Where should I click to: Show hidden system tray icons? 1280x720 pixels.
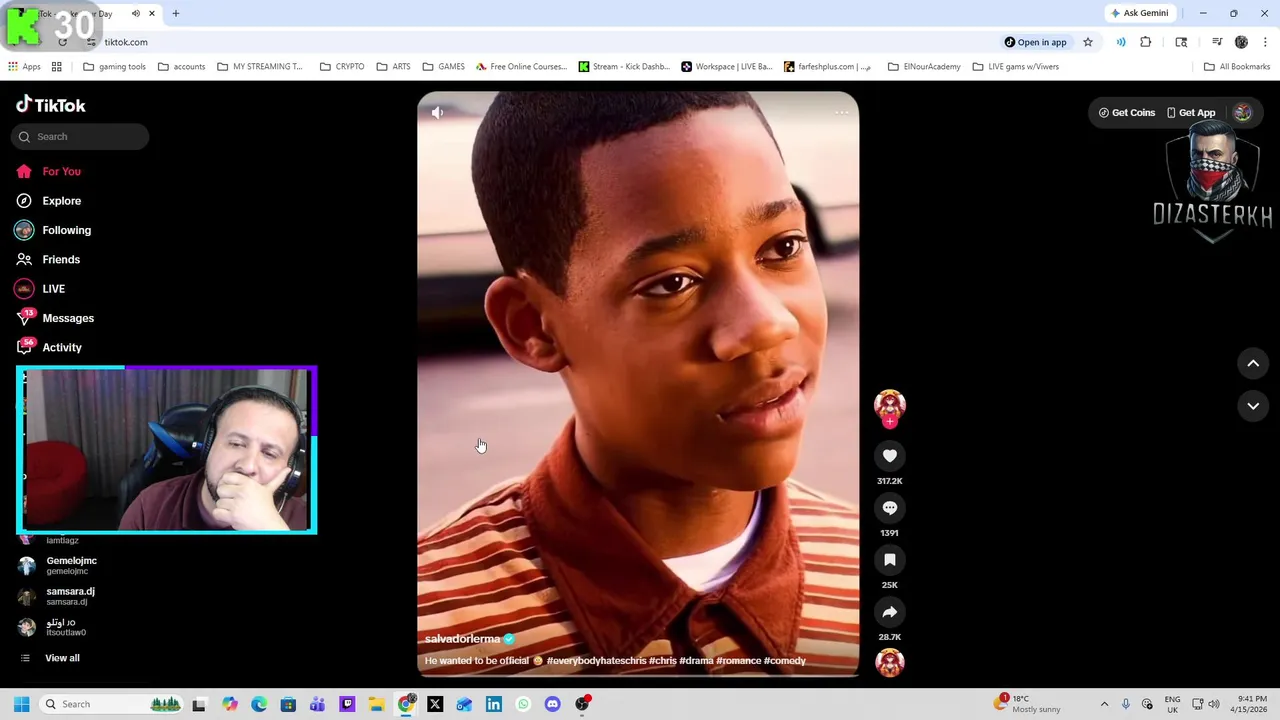click(1104, 704)
